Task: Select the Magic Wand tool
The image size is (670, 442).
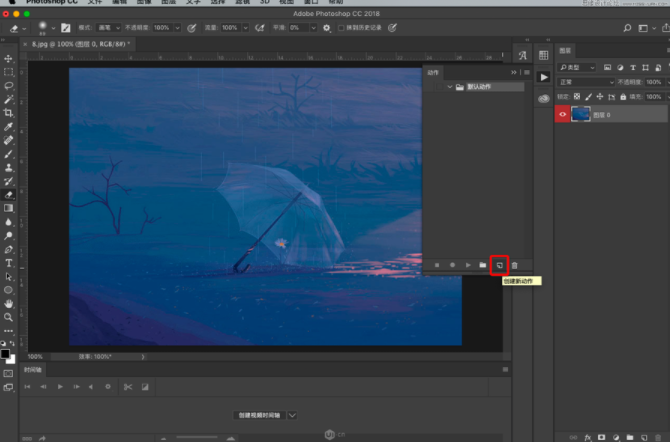Action: tap(9, 100)
